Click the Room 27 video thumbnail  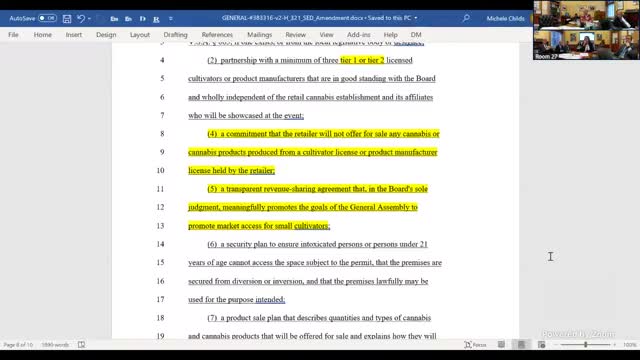(586, 45)
